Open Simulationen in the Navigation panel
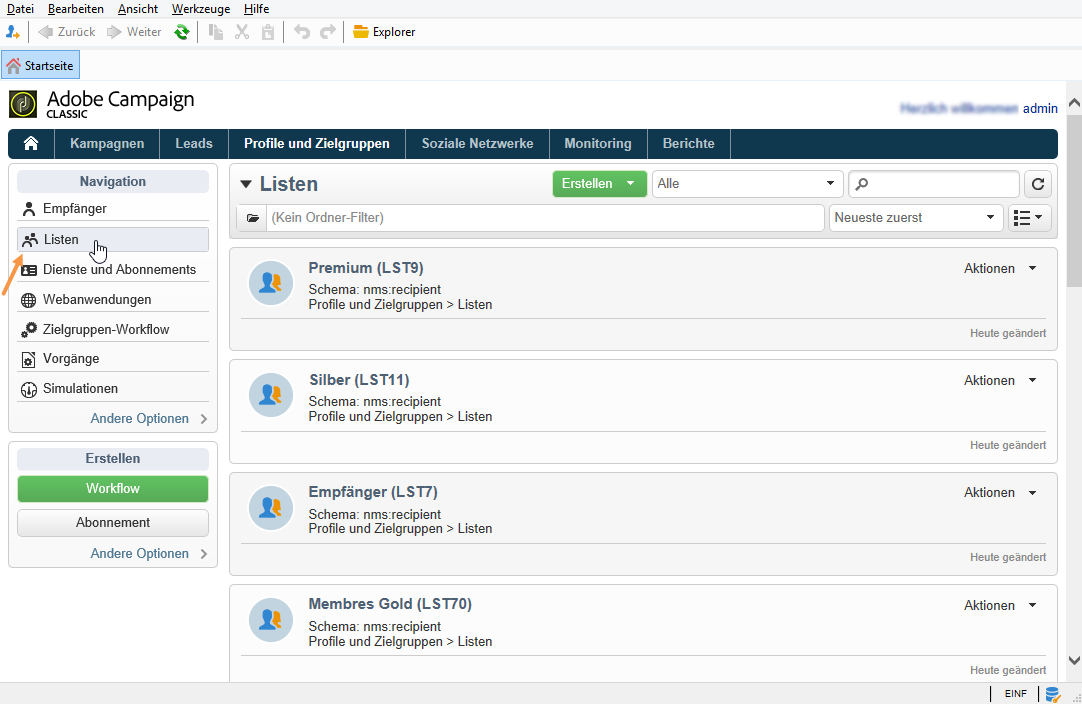The image size is (1082, 704). [x=113, y=389]
